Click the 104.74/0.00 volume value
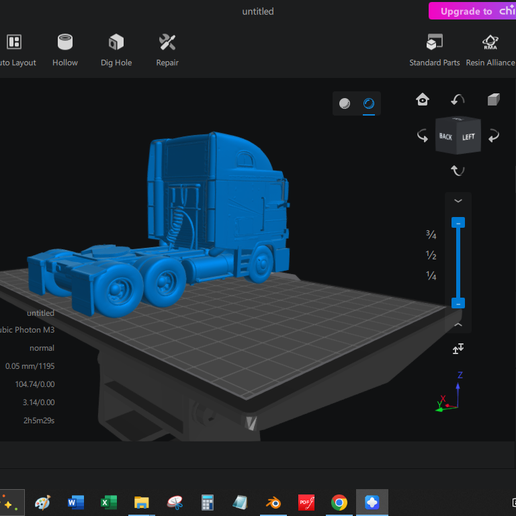The height and width of the screenshot is (516, 516). (35, 384)
